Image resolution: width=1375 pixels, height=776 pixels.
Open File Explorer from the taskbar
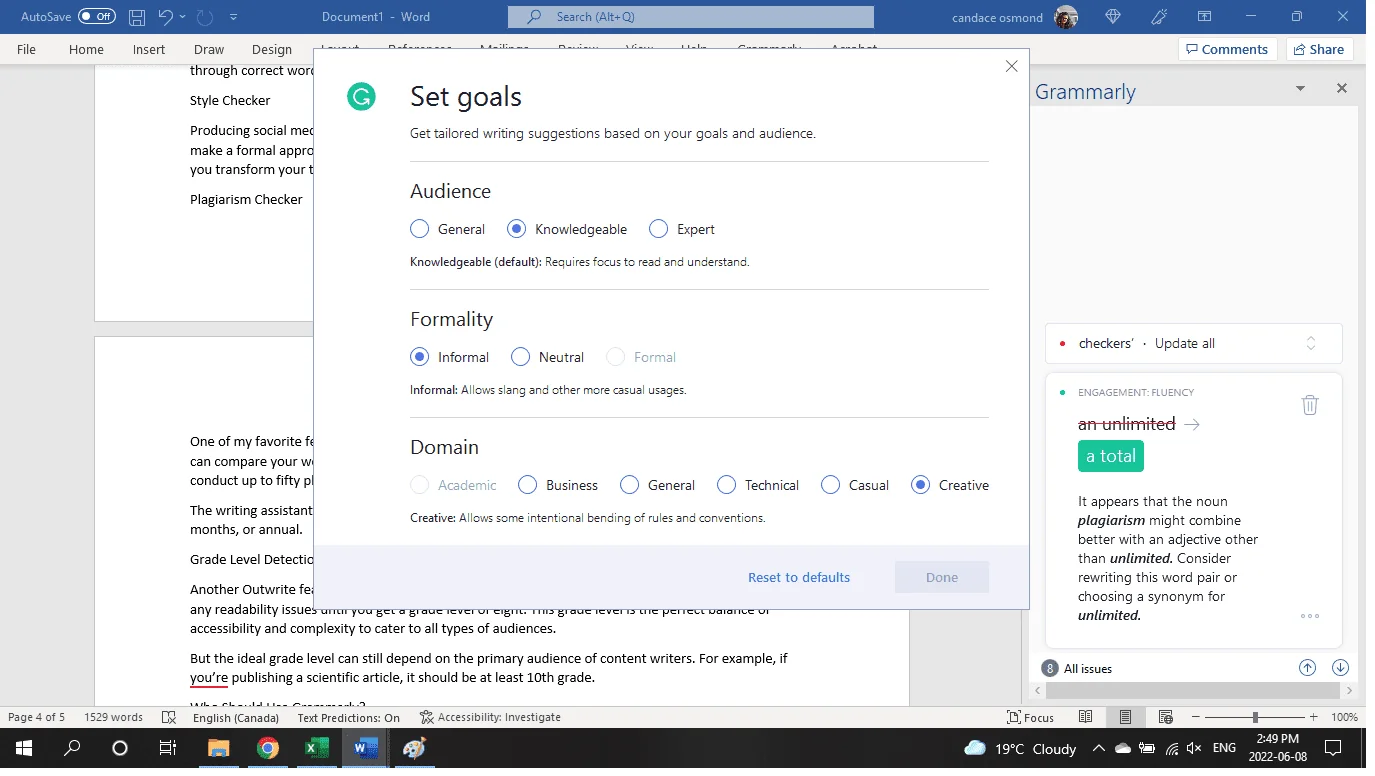(218, 748)
